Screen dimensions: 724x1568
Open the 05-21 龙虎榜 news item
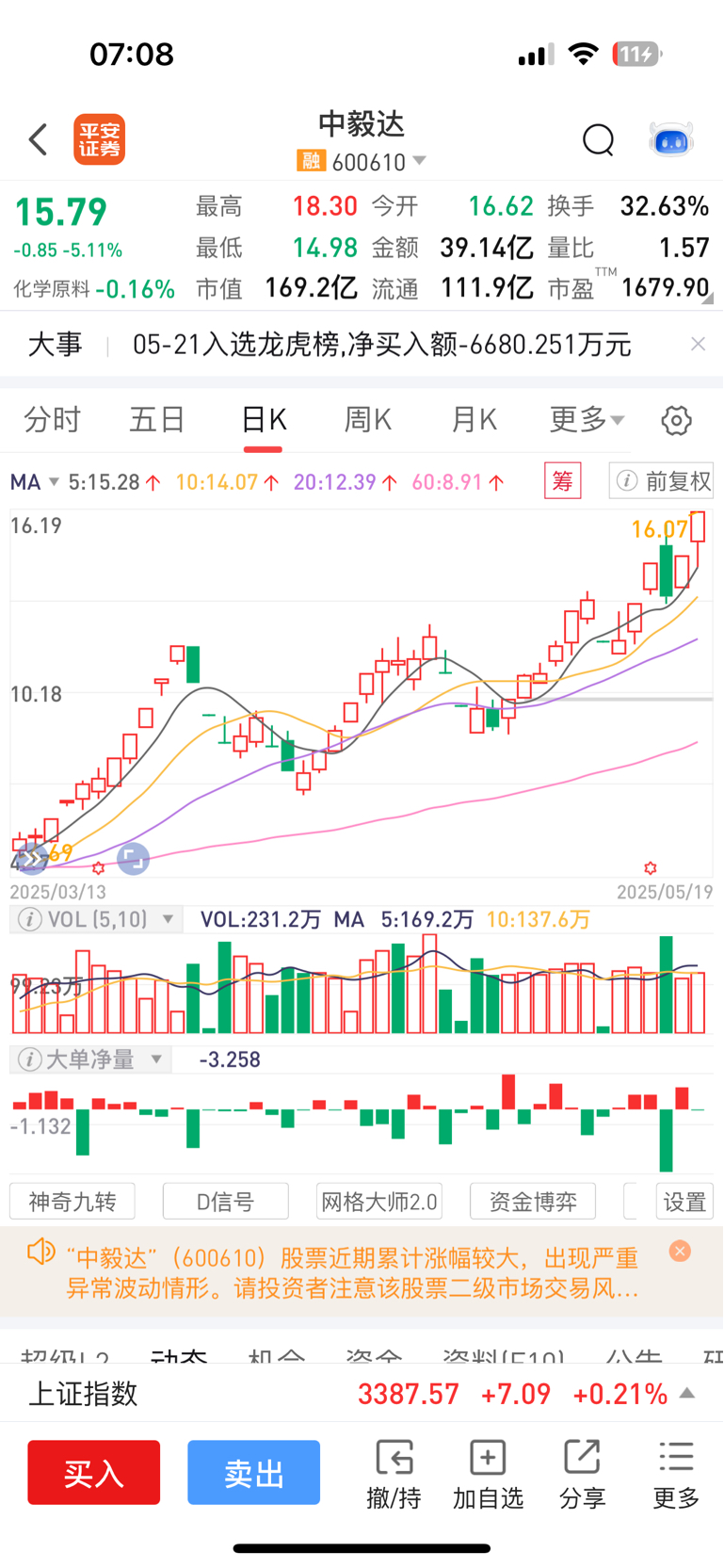click(x=381, y=345)
